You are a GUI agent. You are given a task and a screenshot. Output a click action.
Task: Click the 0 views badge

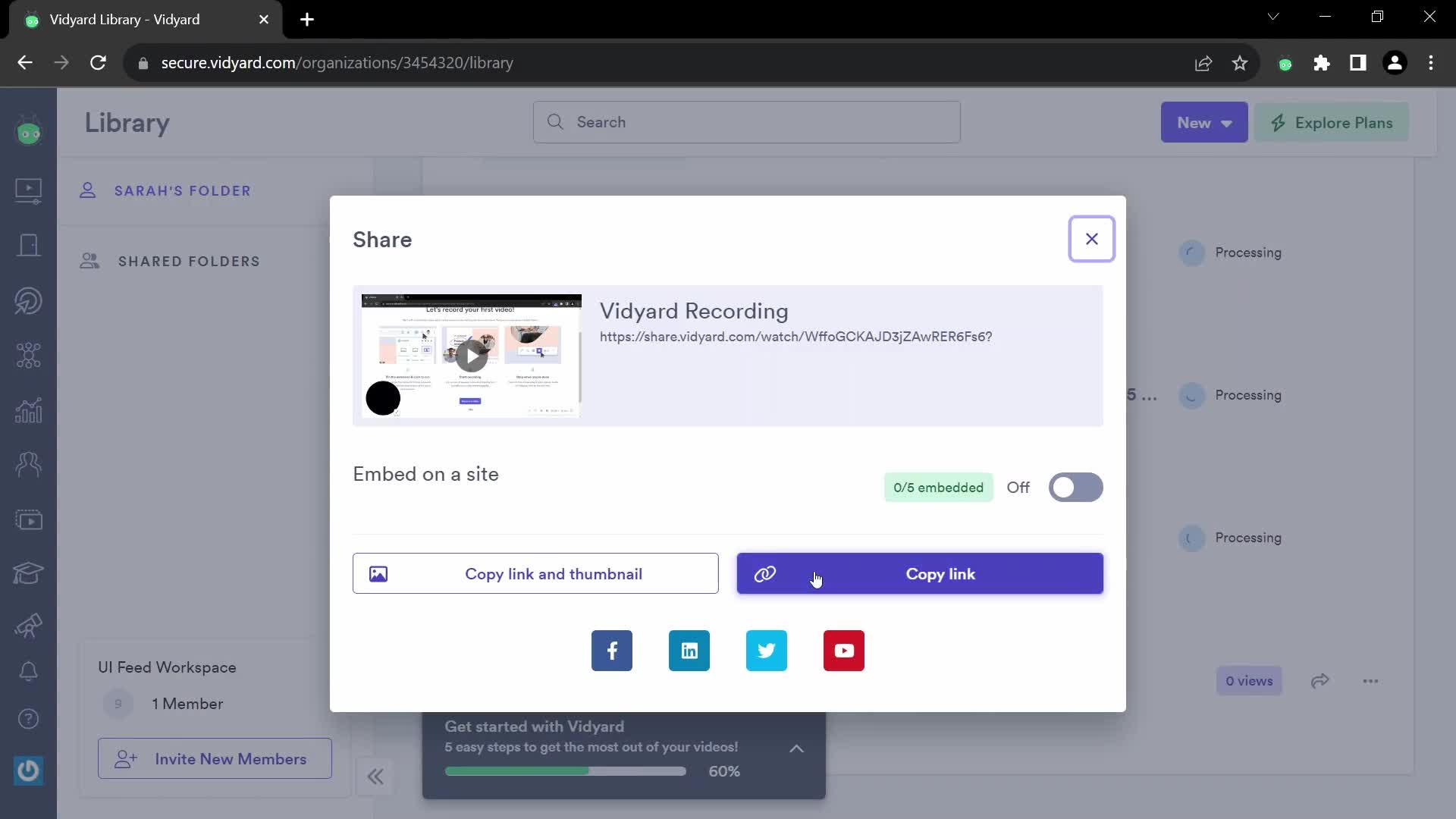click(1249, 681)
